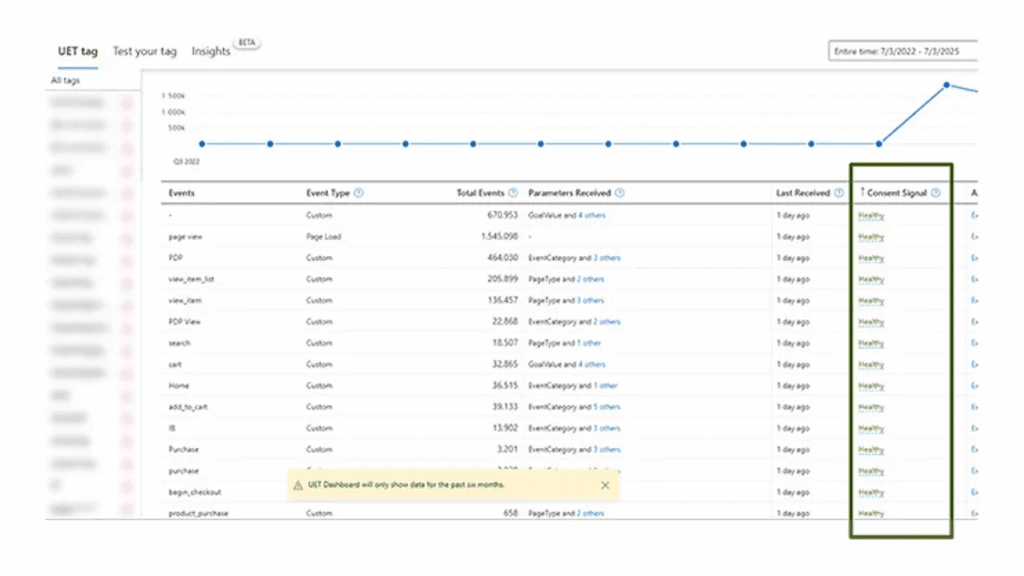
Task: Open '4 others' link in the 670,953 row
Action: [x=592, y=215]
